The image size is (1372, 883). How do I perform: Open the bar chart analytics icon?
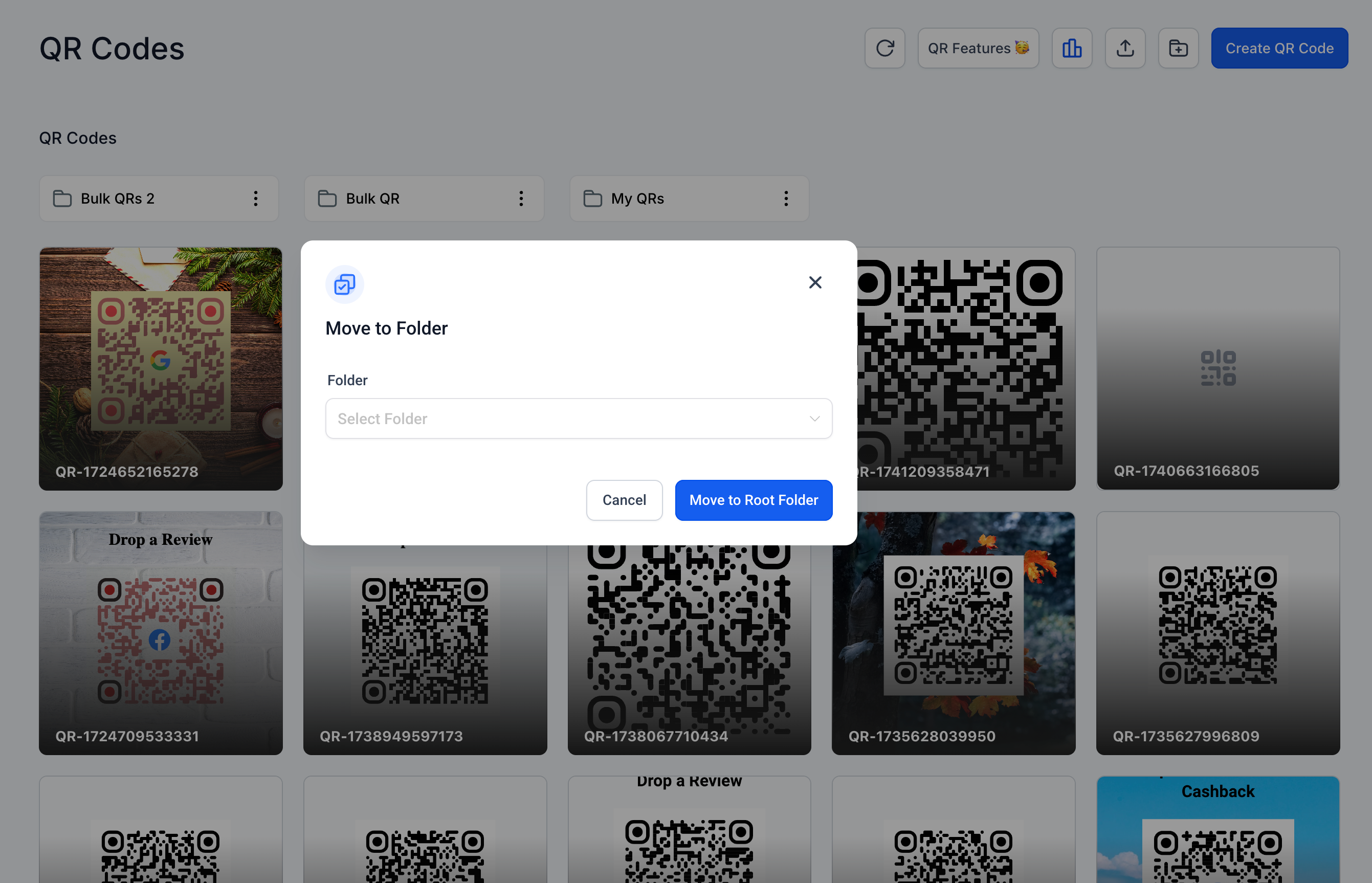point(1072,48)
